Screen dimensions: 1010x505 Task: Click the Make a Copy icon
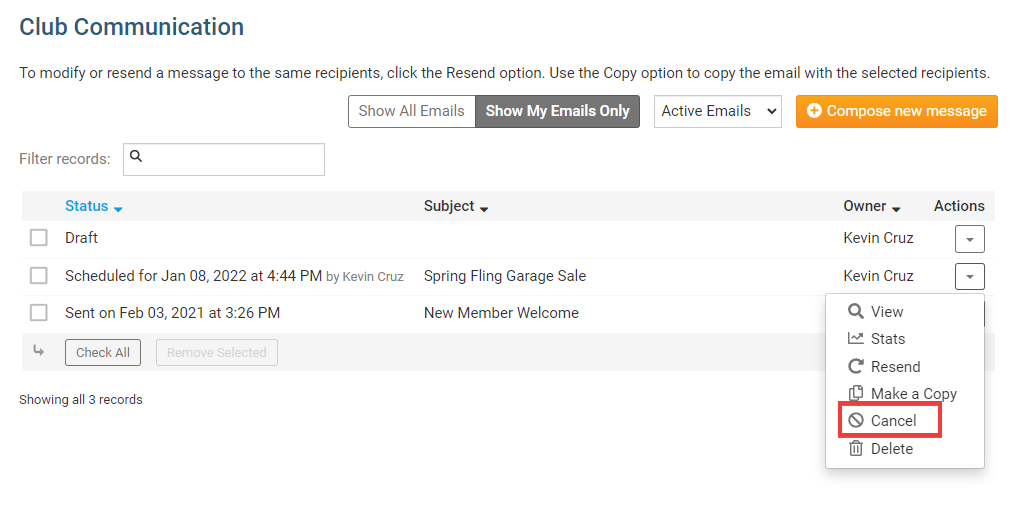click(855, 393)
